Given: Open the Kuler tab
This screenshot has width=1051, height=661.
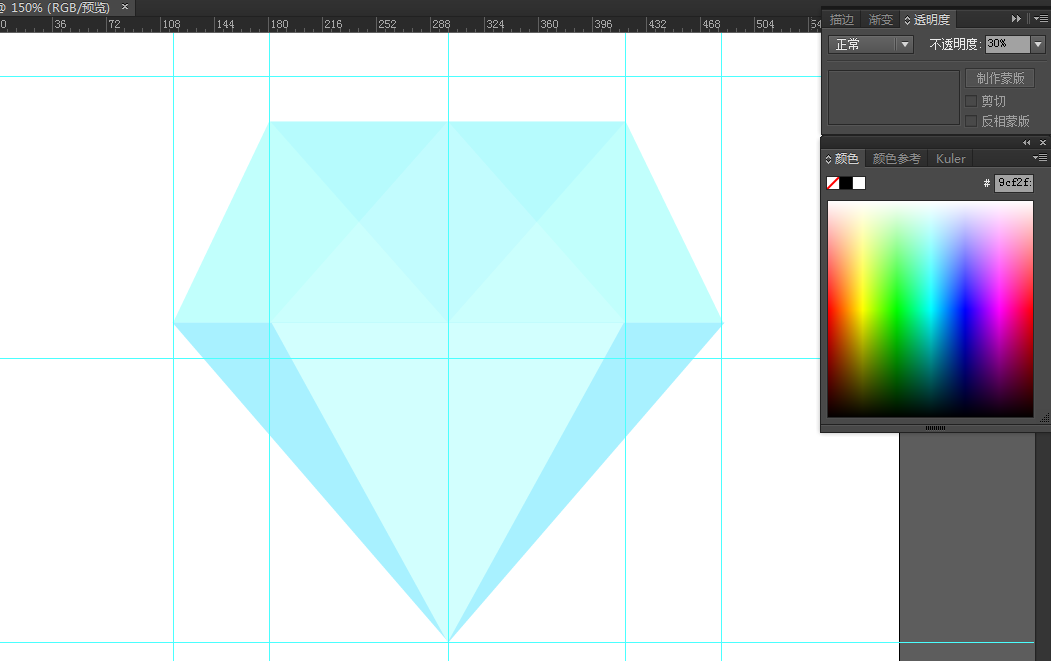Looking at the screenshot, I should click(x=951, y=159).
